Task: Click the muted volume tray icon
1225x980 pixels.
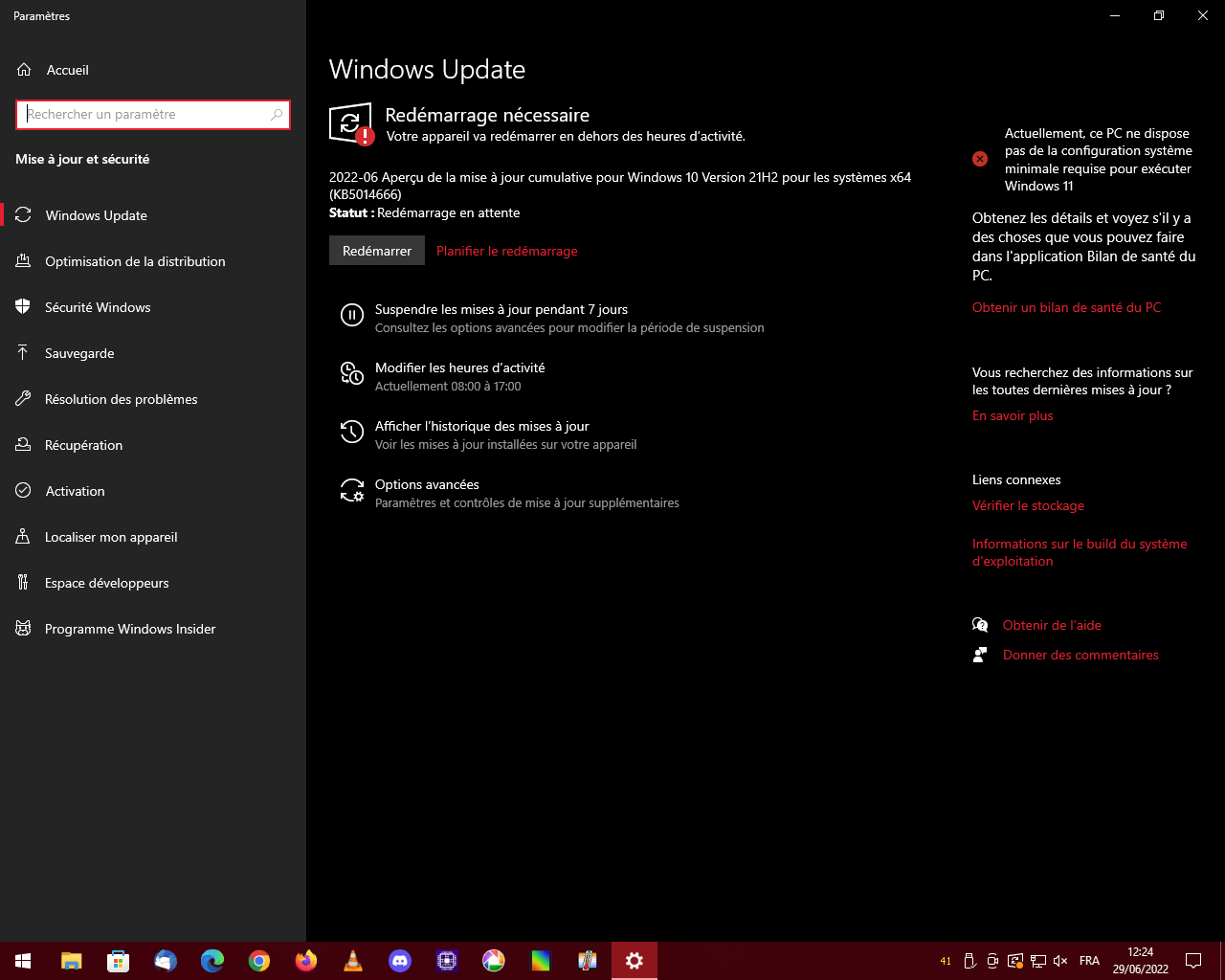Action: pos(1060,961)
